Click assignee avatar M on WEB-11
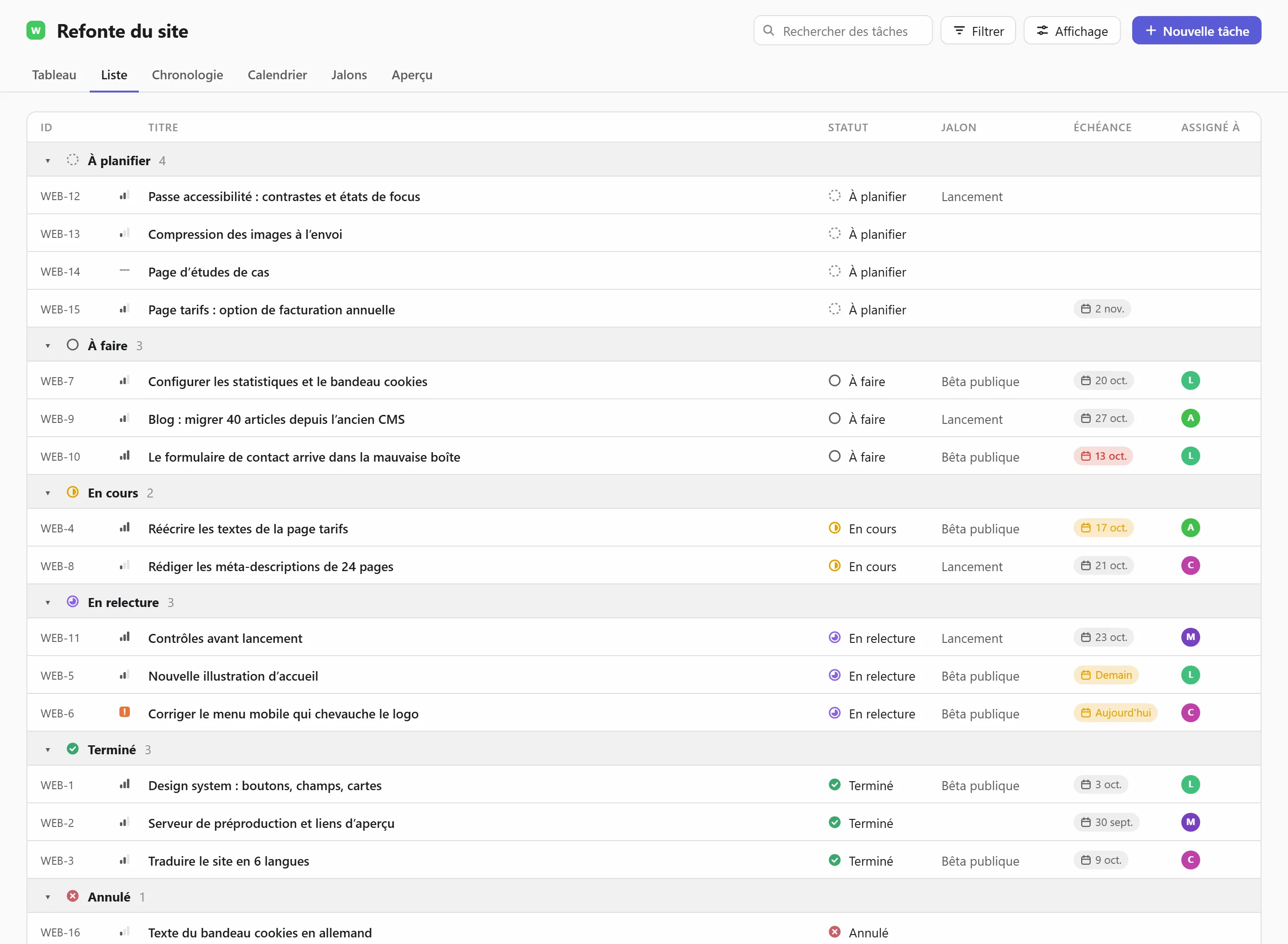This screenshot has width=1288, height=944. [1190, 637]
